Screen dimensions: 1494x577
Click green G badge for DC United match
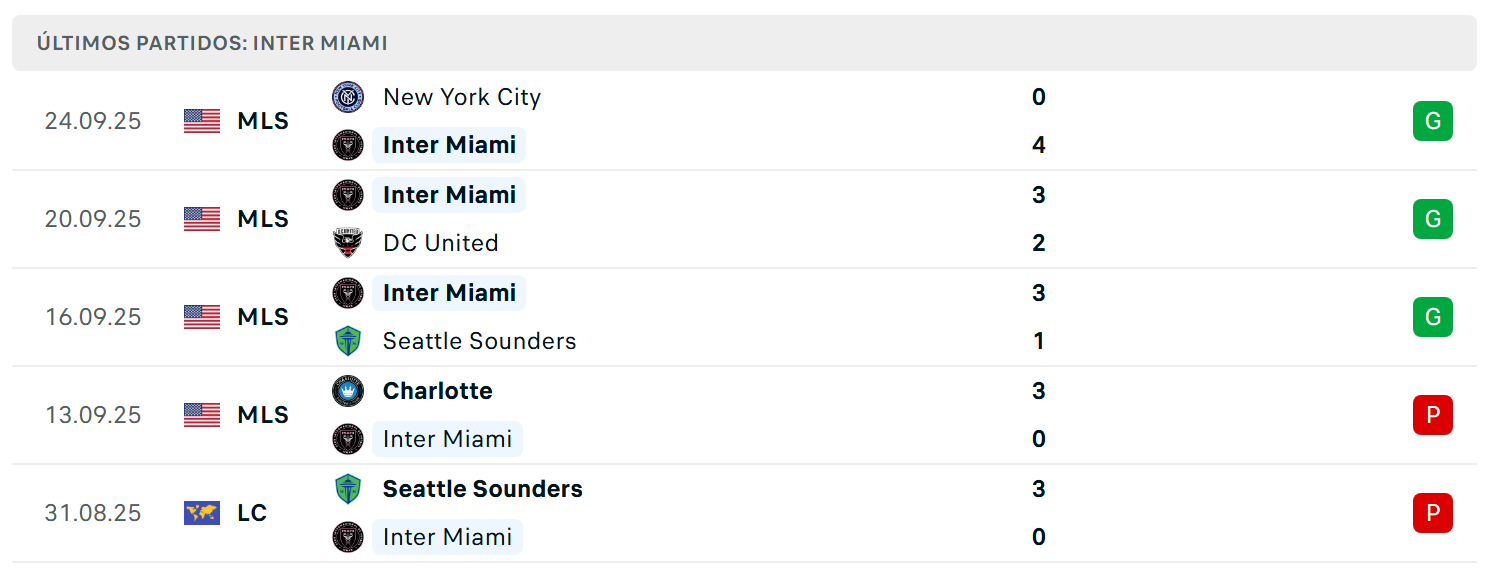coord(1432,219)
